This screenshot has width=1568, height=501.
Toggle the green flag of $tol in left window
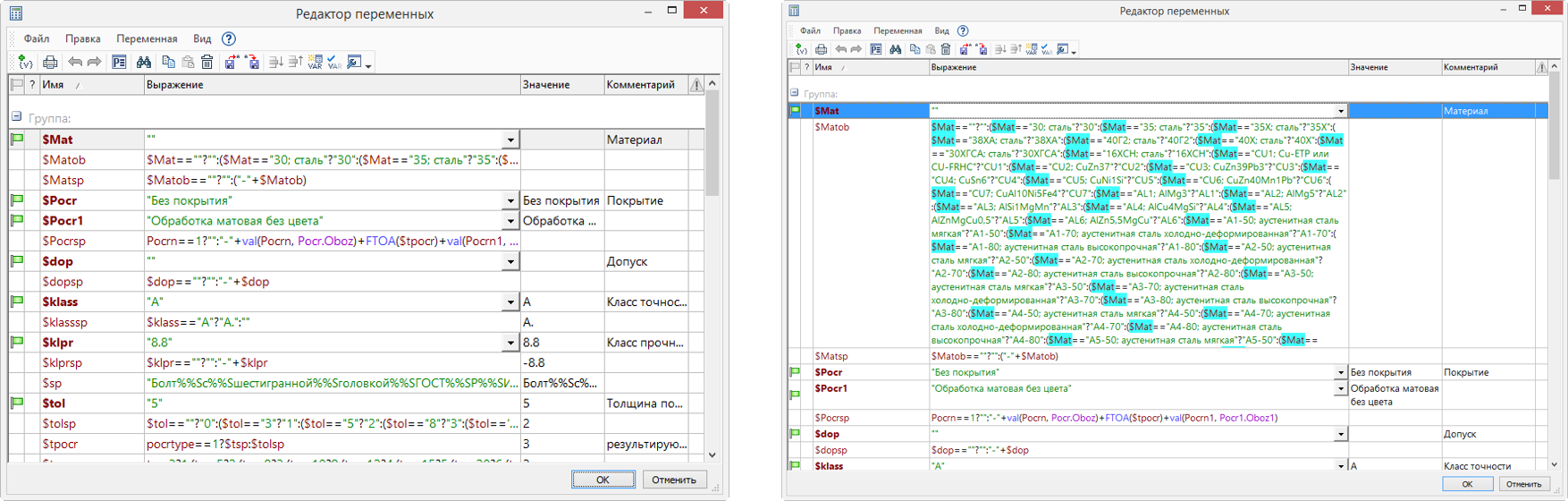pyautogui.click(x=17, y=403)
